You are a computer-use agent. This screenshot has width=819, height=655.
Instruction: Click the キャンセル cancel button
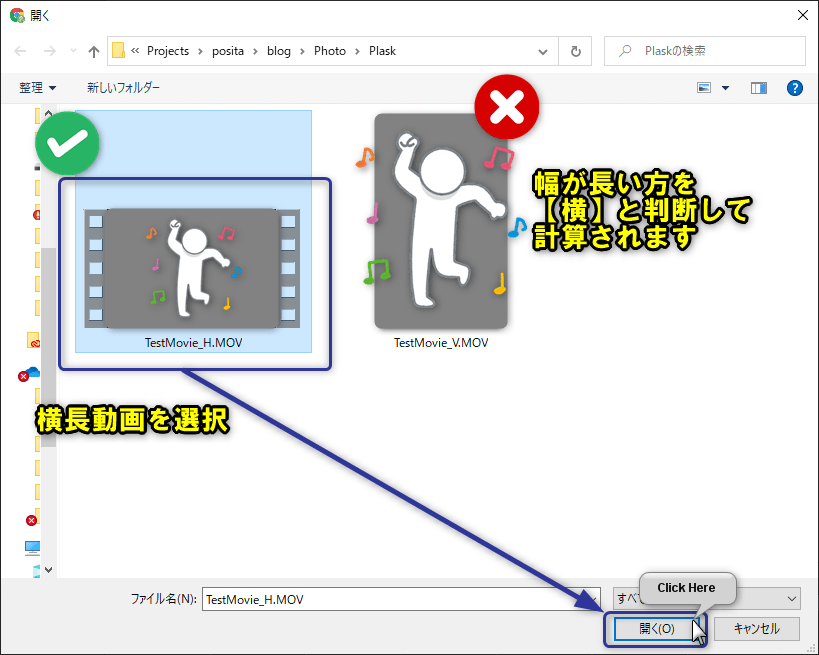(x=756, y=628)
